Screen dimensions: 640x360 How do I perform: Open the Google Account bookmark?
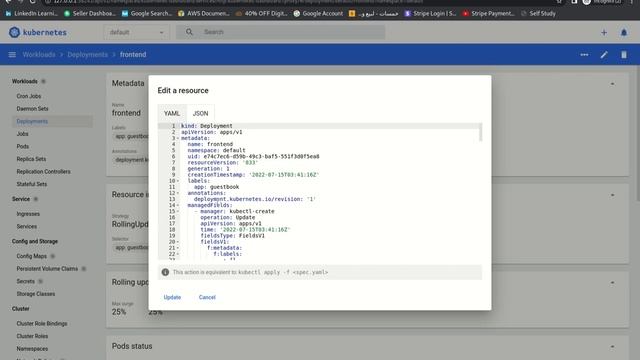click(318, 13)
